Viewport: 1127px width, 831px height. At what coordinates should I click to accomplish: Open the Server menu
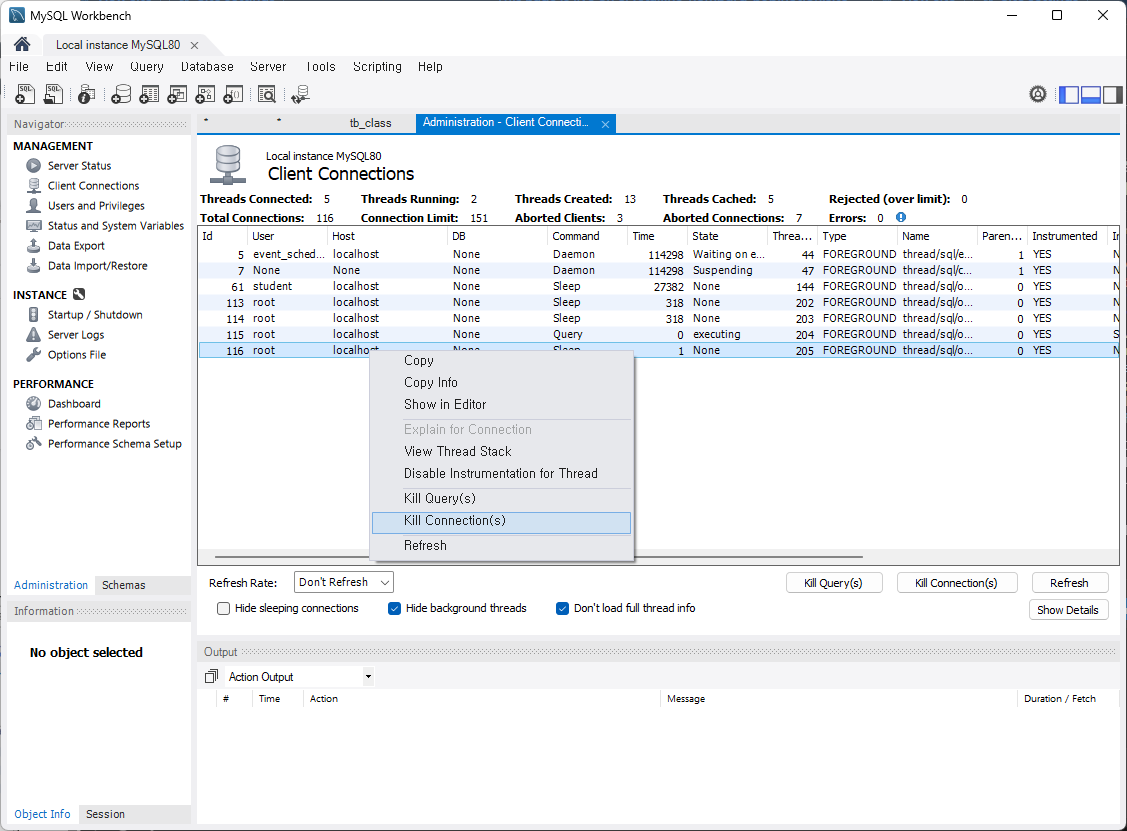point(268,67)
